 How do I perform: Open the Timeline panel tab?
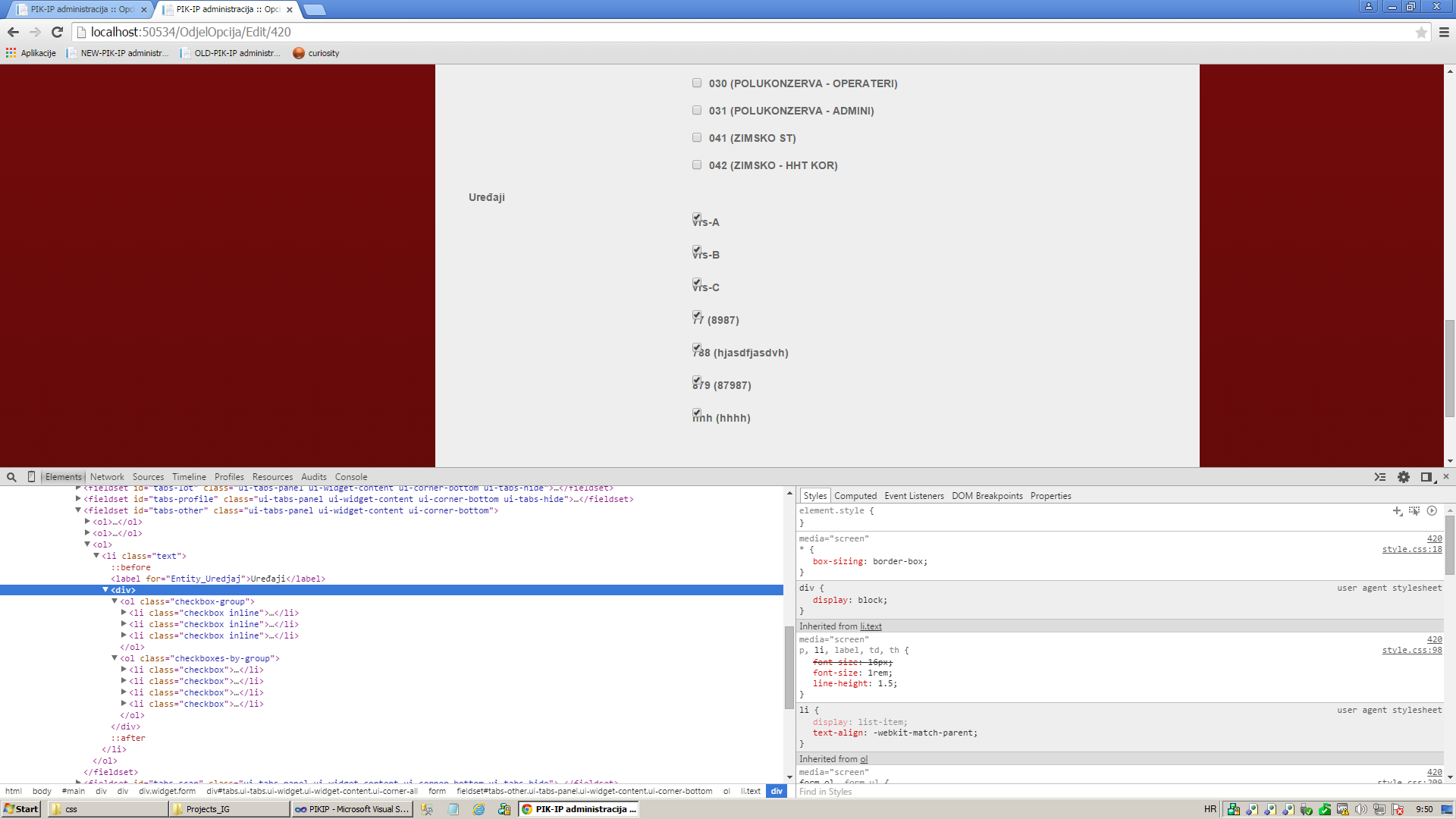tap(189, 477)
